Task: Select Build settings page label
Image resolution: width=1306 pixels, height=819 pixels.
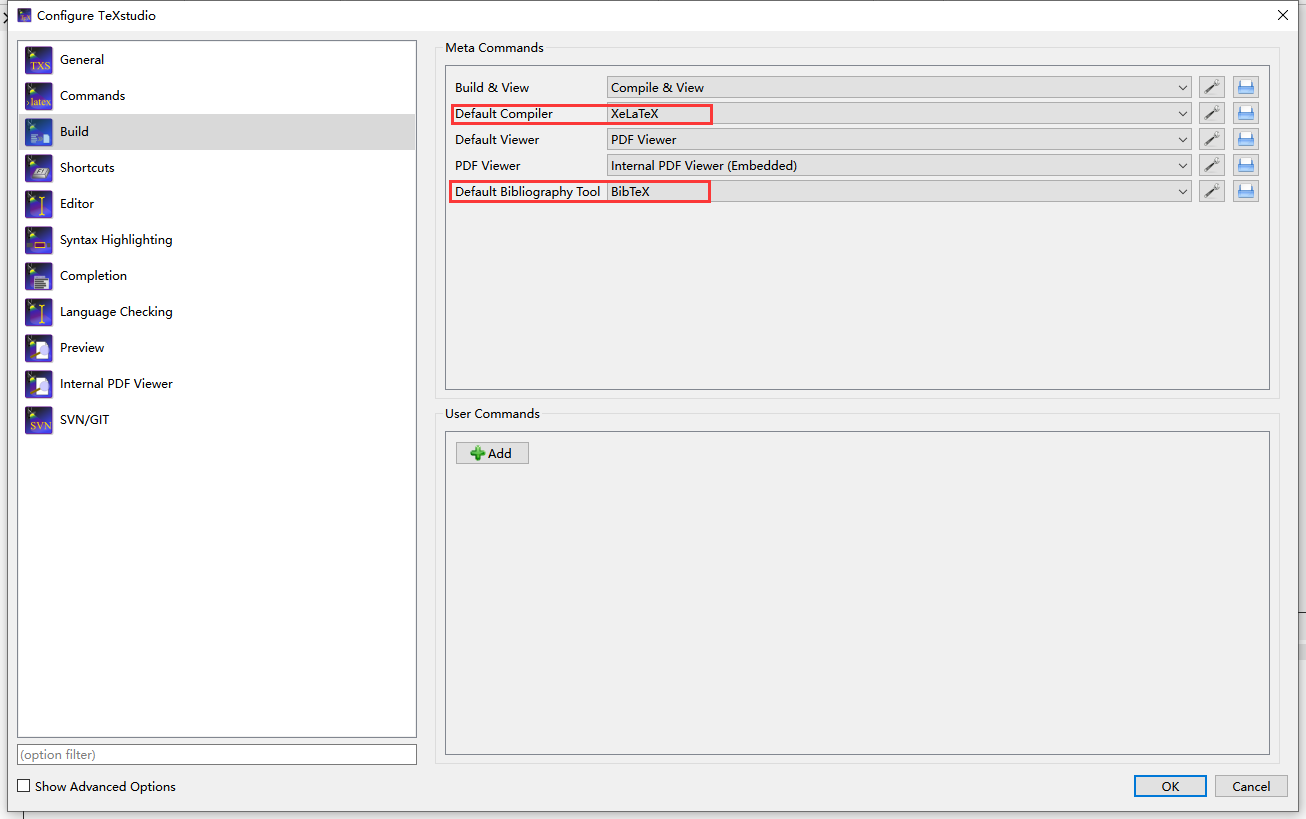Action: pyautogui.click(x=74, y=132)
